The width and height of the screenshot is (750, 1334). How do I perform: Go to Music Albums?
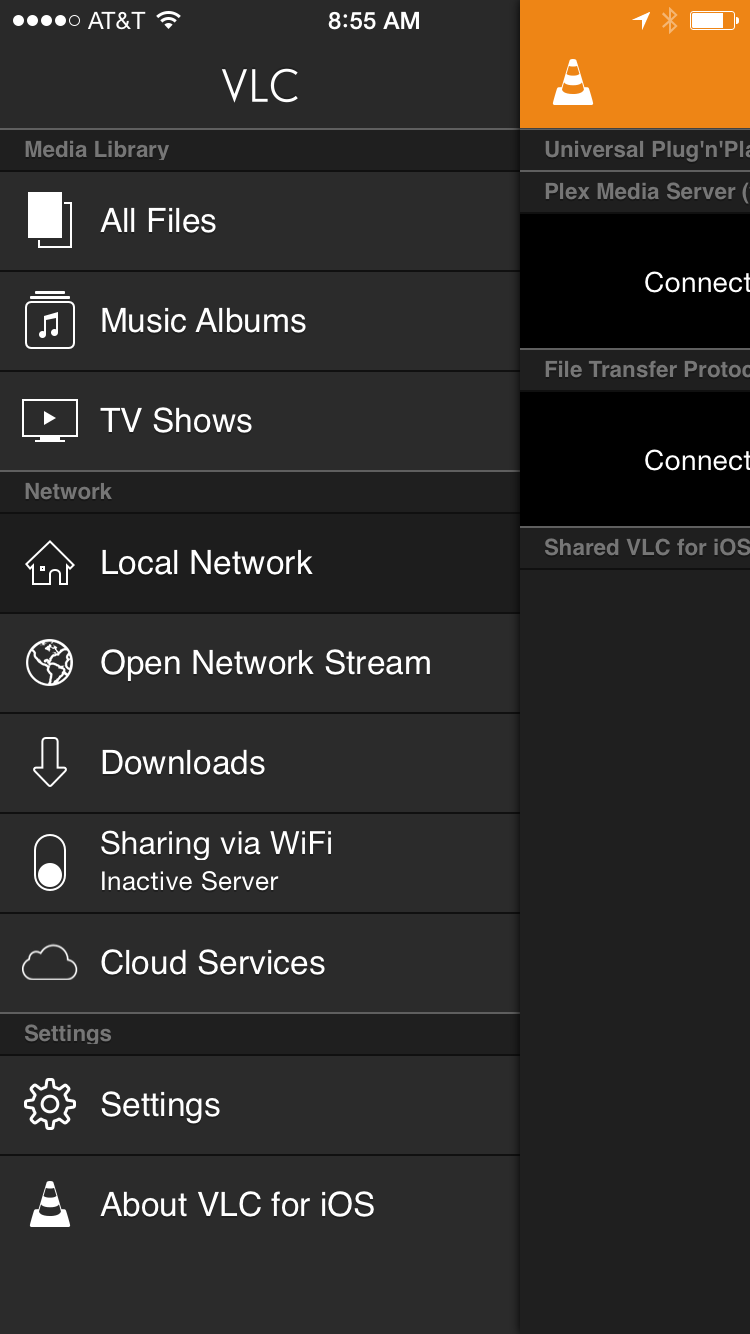[203, 321]
